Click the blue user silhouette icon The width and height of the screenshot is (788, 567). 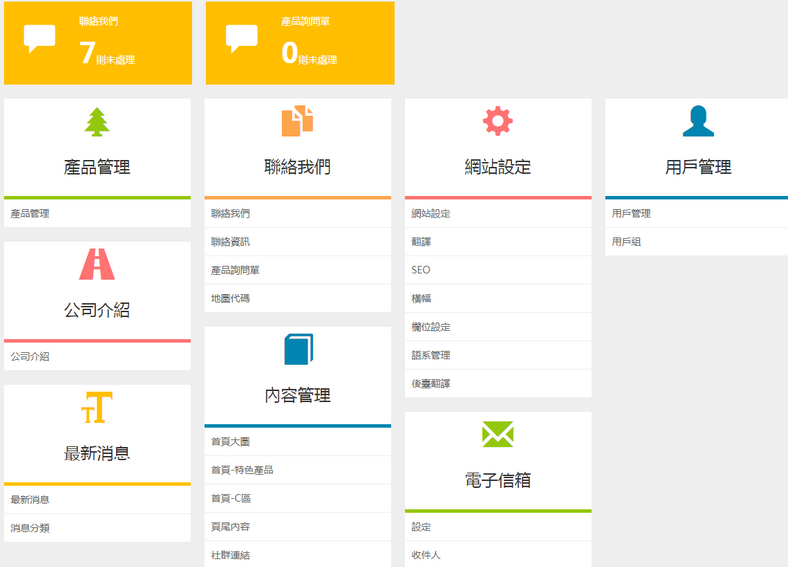pos(698,121)
